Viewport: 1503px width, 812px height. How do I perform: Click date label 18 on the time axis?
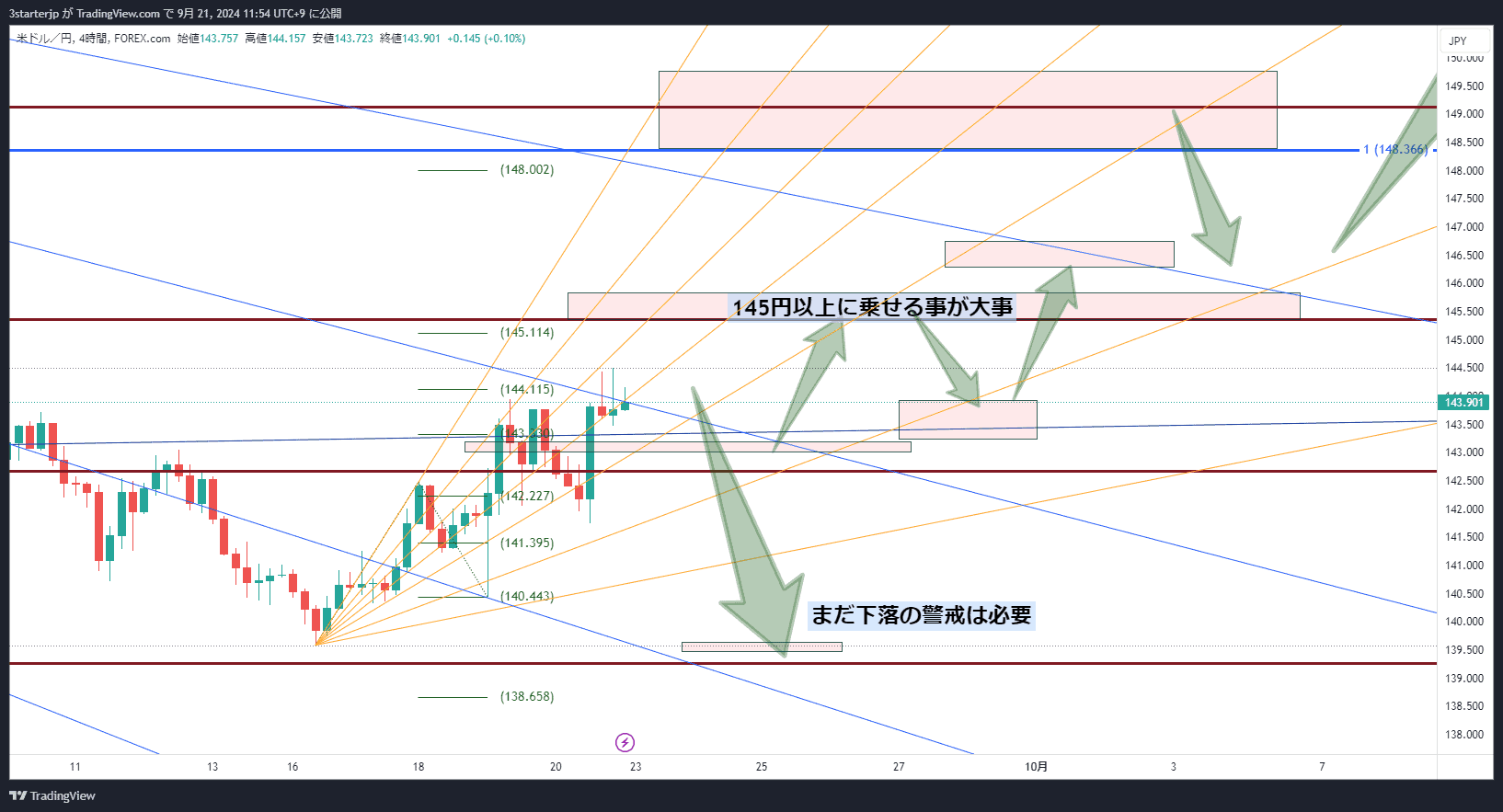(419, 767)
